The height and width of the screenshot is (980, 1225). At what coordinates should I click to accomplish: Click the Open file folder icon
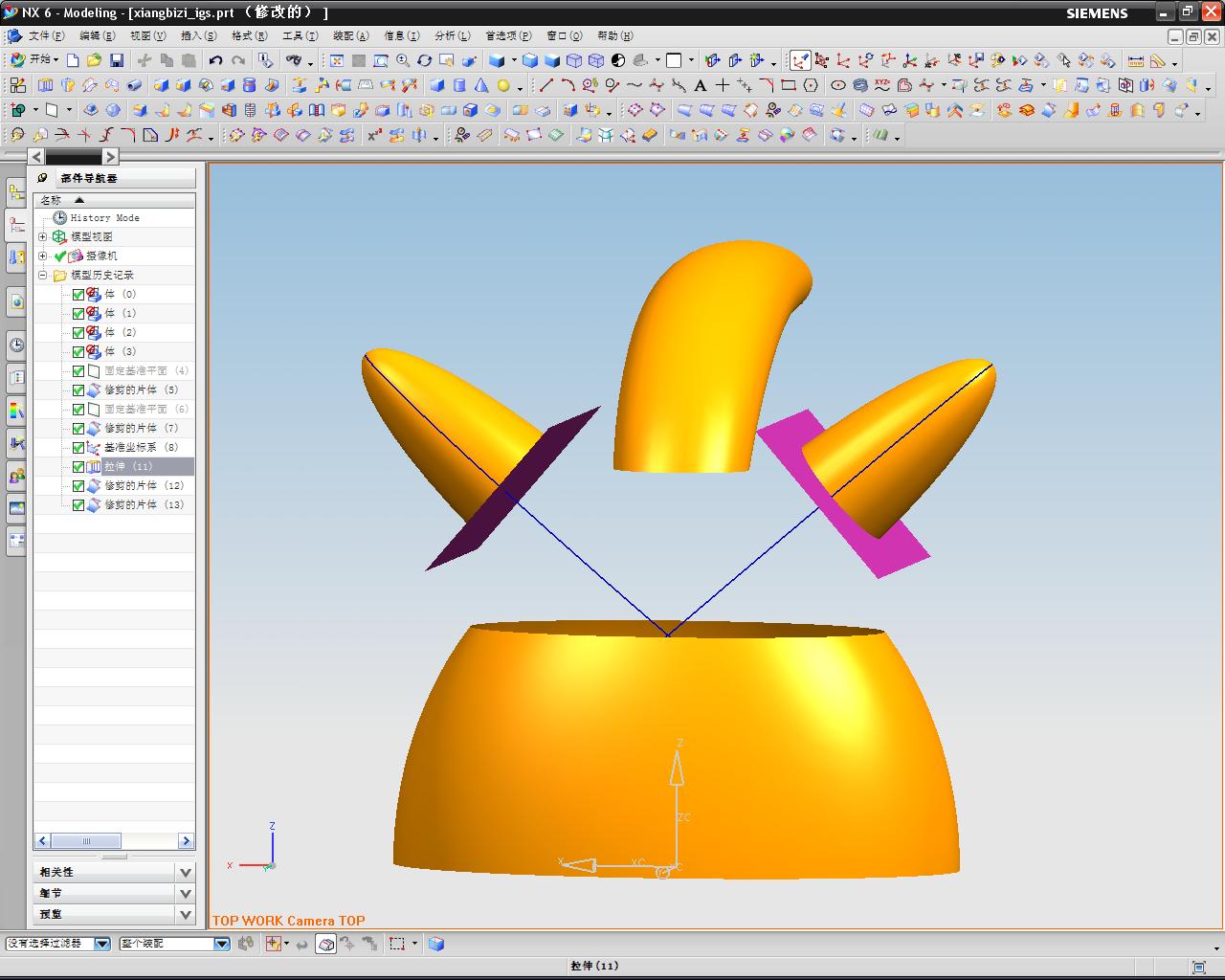pyautogui.click(x=94, y=60)
